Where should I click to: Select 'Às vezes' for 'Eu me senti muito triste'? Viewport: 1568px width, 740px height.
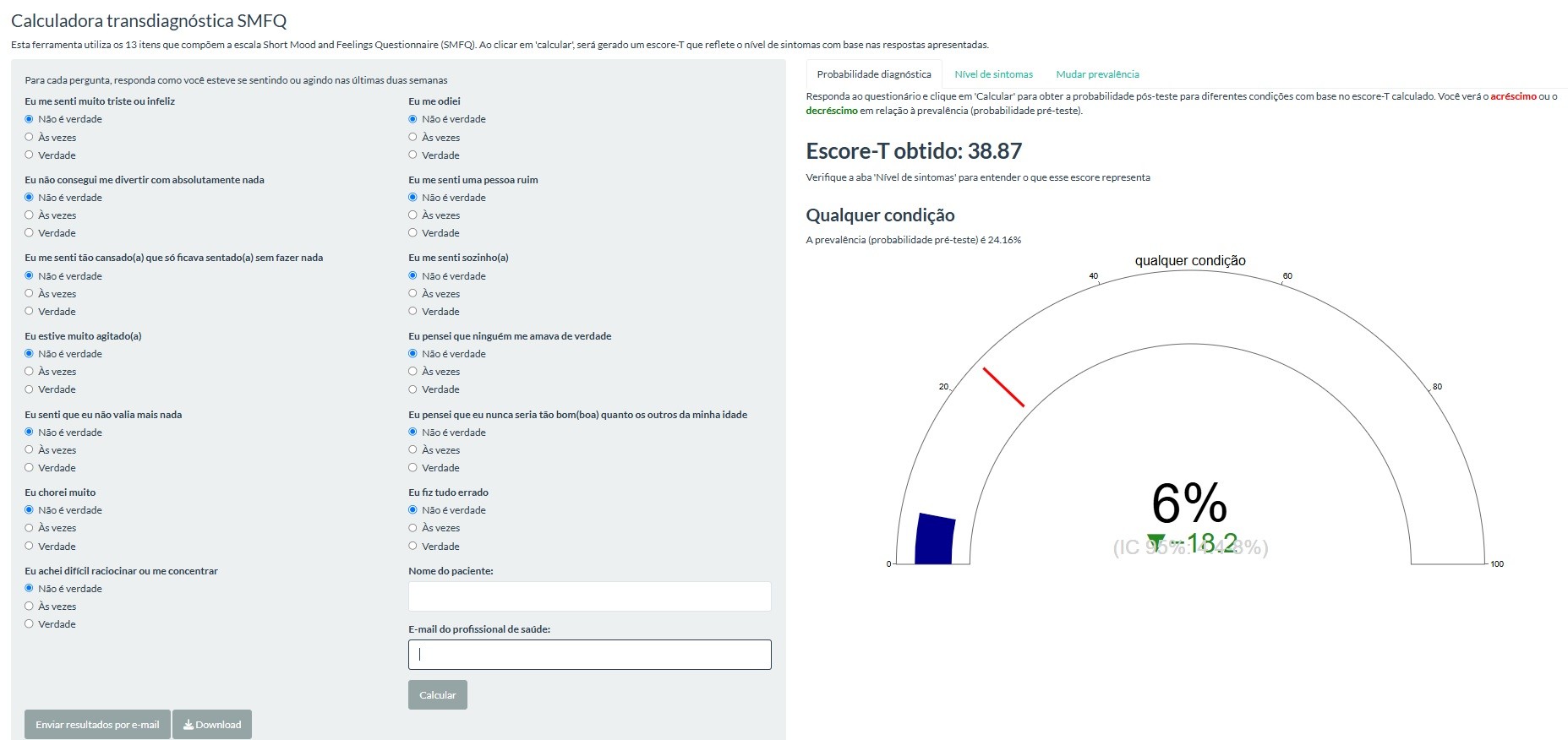click(30, 137)
